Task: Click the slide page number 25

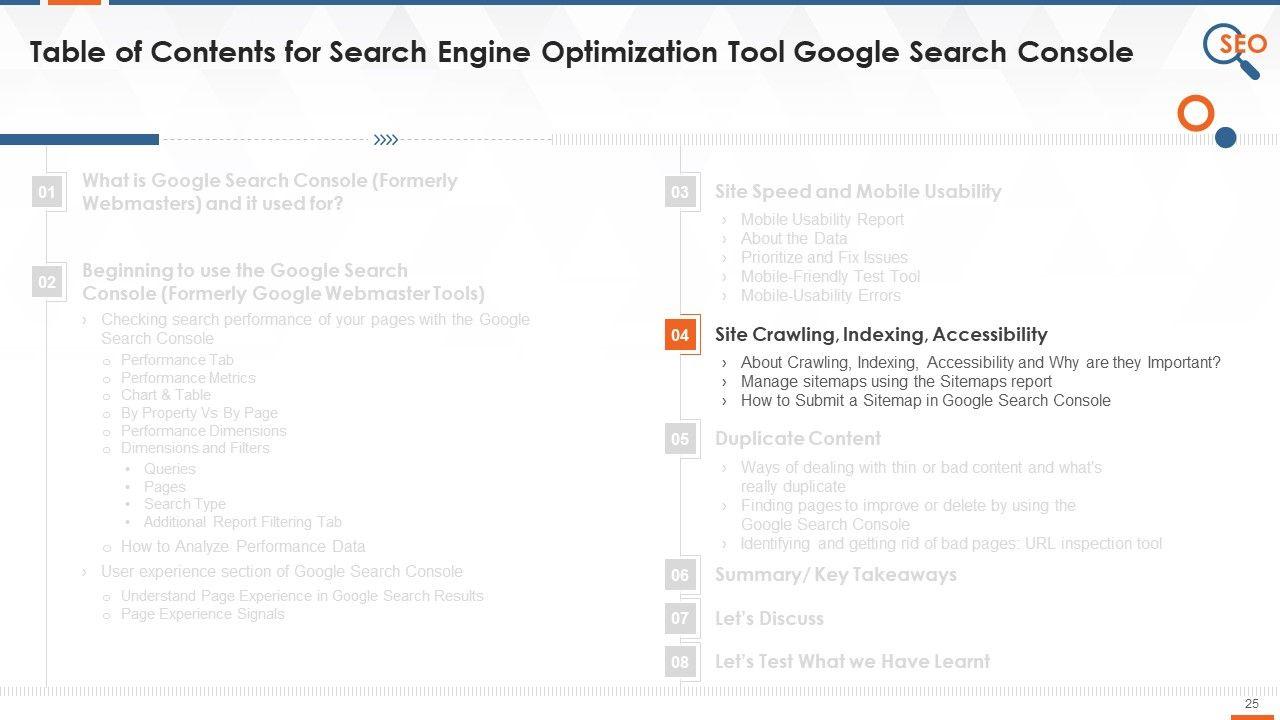Action: (x=1252, y=704)
